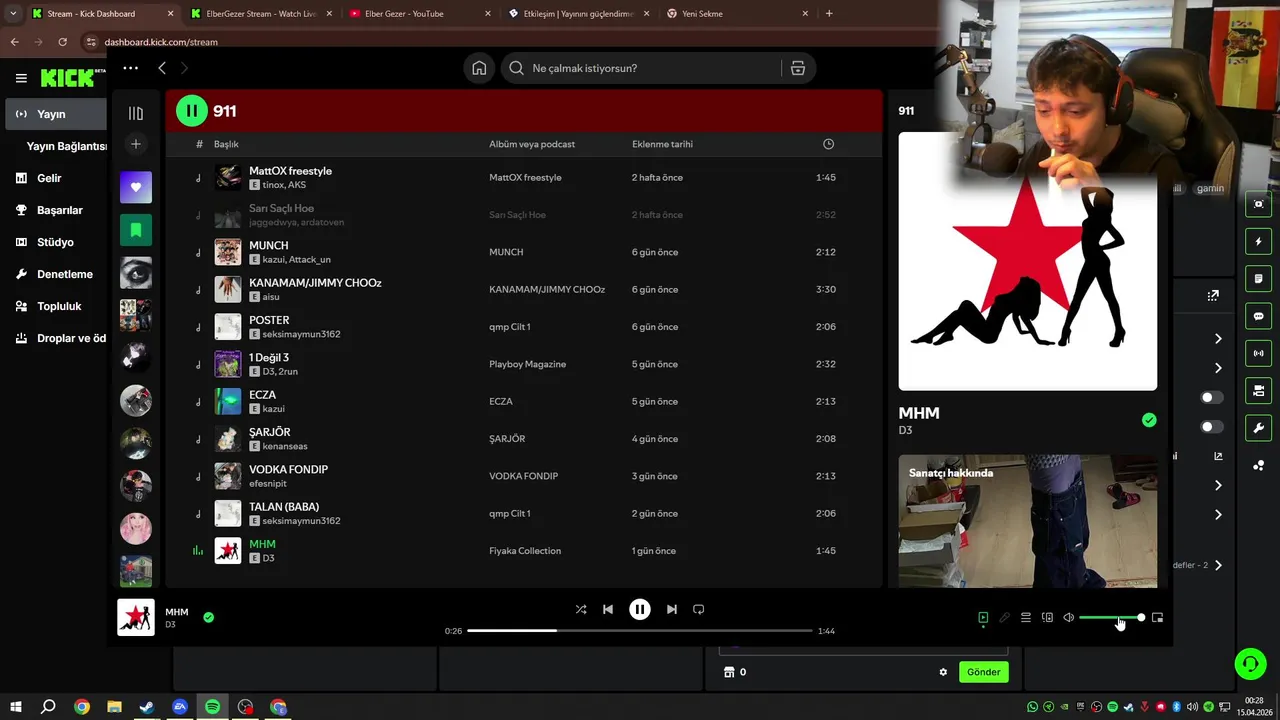The image size is (1280, 720).
Task: Pop out Kick panel arrow icon
Action: [1213, 295]
